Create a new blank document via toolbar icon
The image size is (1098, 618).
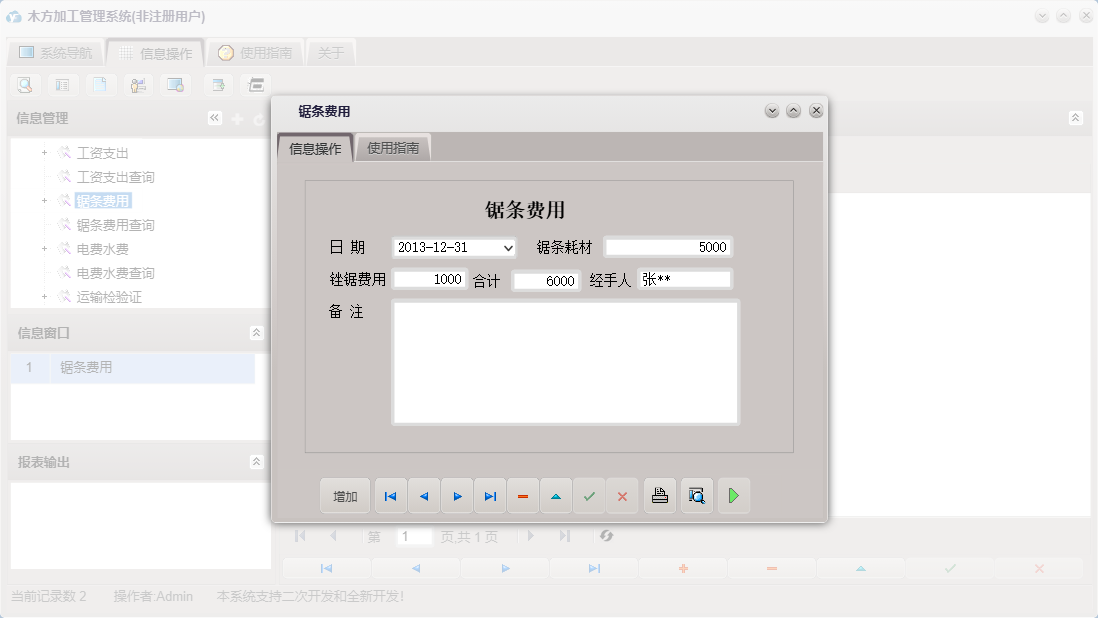coord(100,84)
